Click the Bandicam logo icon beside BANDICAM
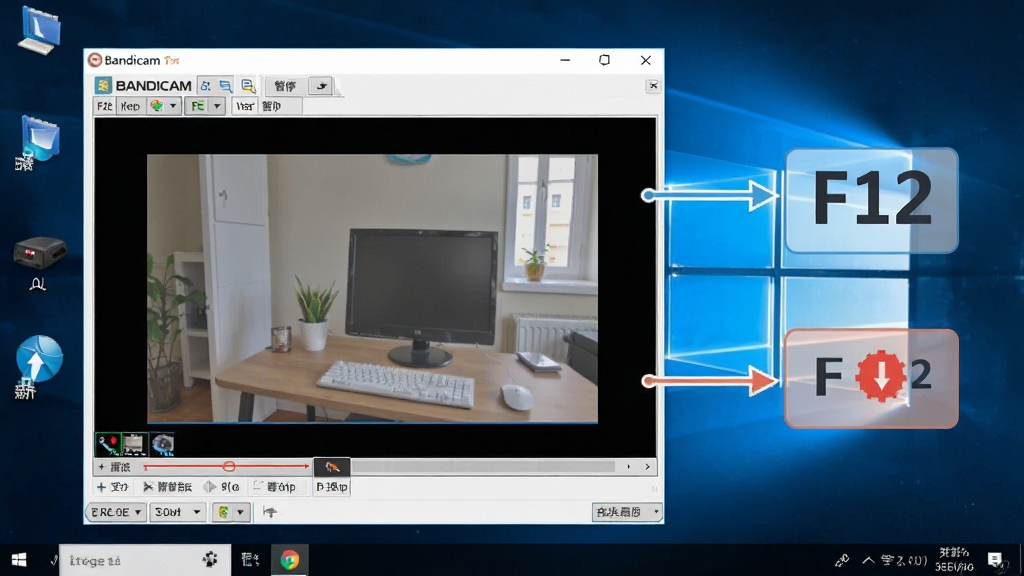 pyautogui.click(x=103, y=86)
